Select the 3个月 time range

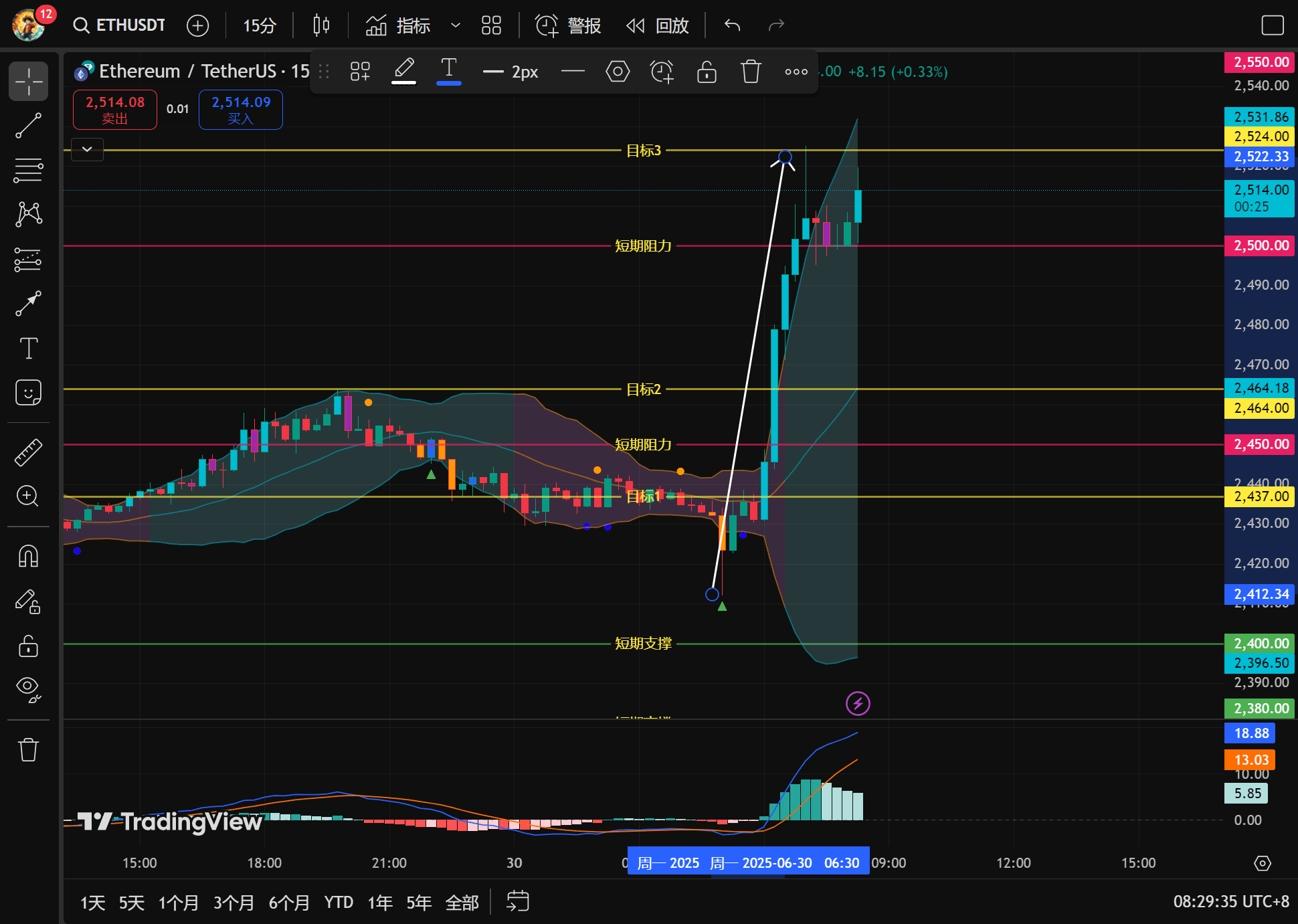[234, 903]
